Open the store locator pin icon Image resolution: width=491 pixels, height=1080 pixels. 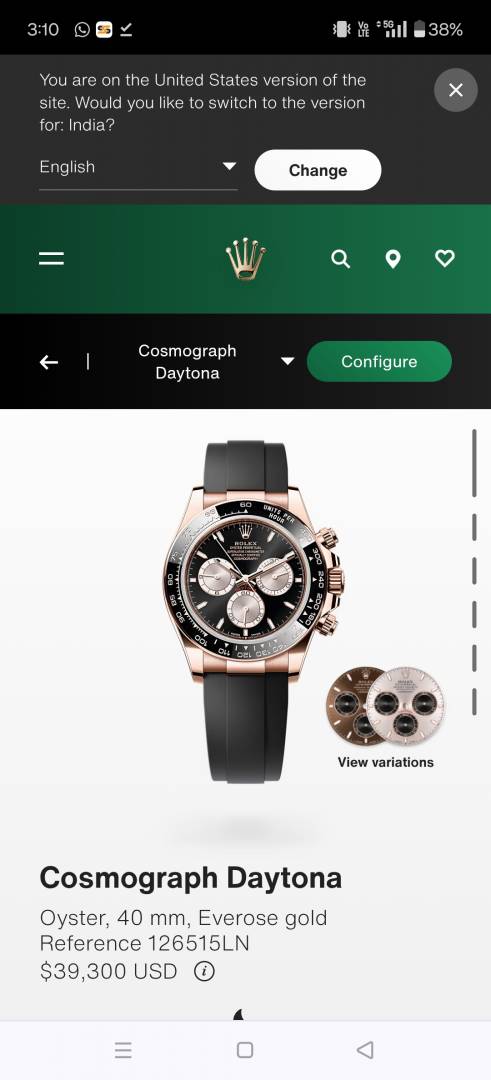(393, 259)
